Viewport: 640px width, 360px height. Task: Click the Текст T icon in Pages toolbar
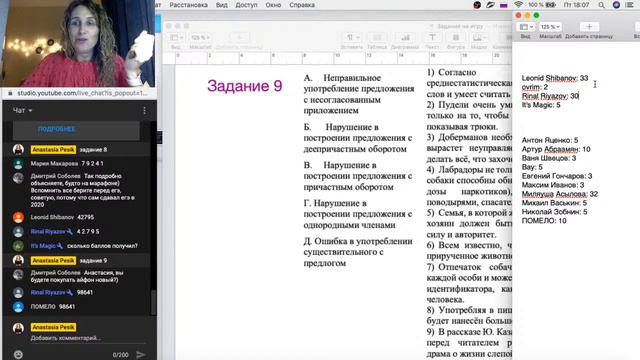pos(432,38)
